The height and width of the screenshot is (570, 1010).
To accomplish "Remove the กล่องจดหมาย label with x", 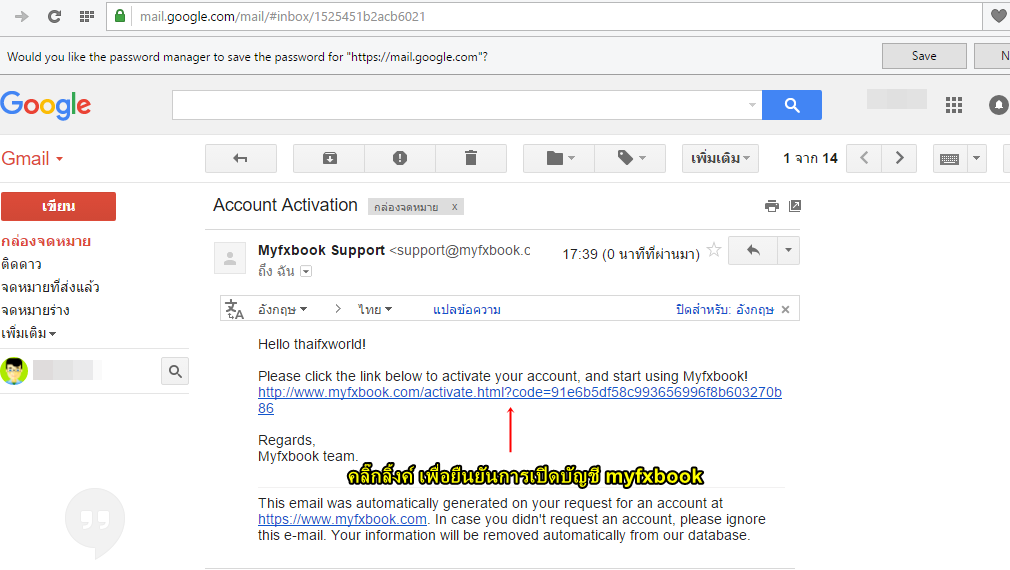I will tap(454, 207).
